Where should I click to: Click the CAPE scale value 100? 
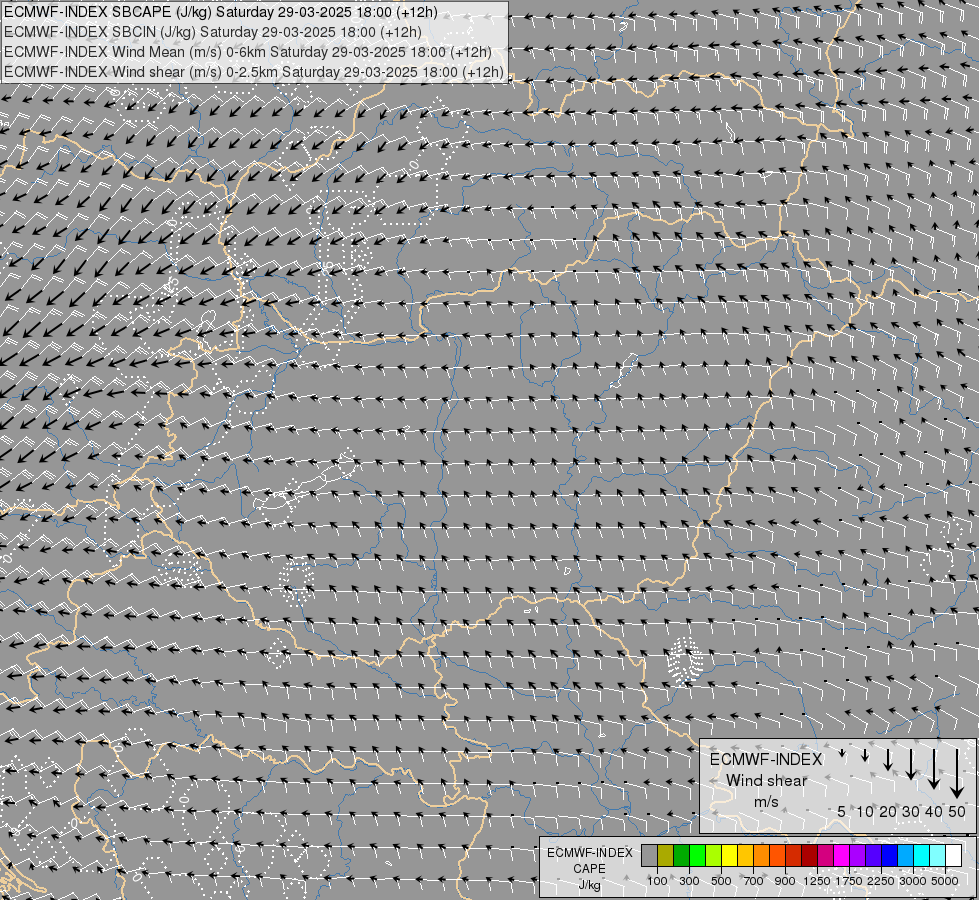point(657,881)
